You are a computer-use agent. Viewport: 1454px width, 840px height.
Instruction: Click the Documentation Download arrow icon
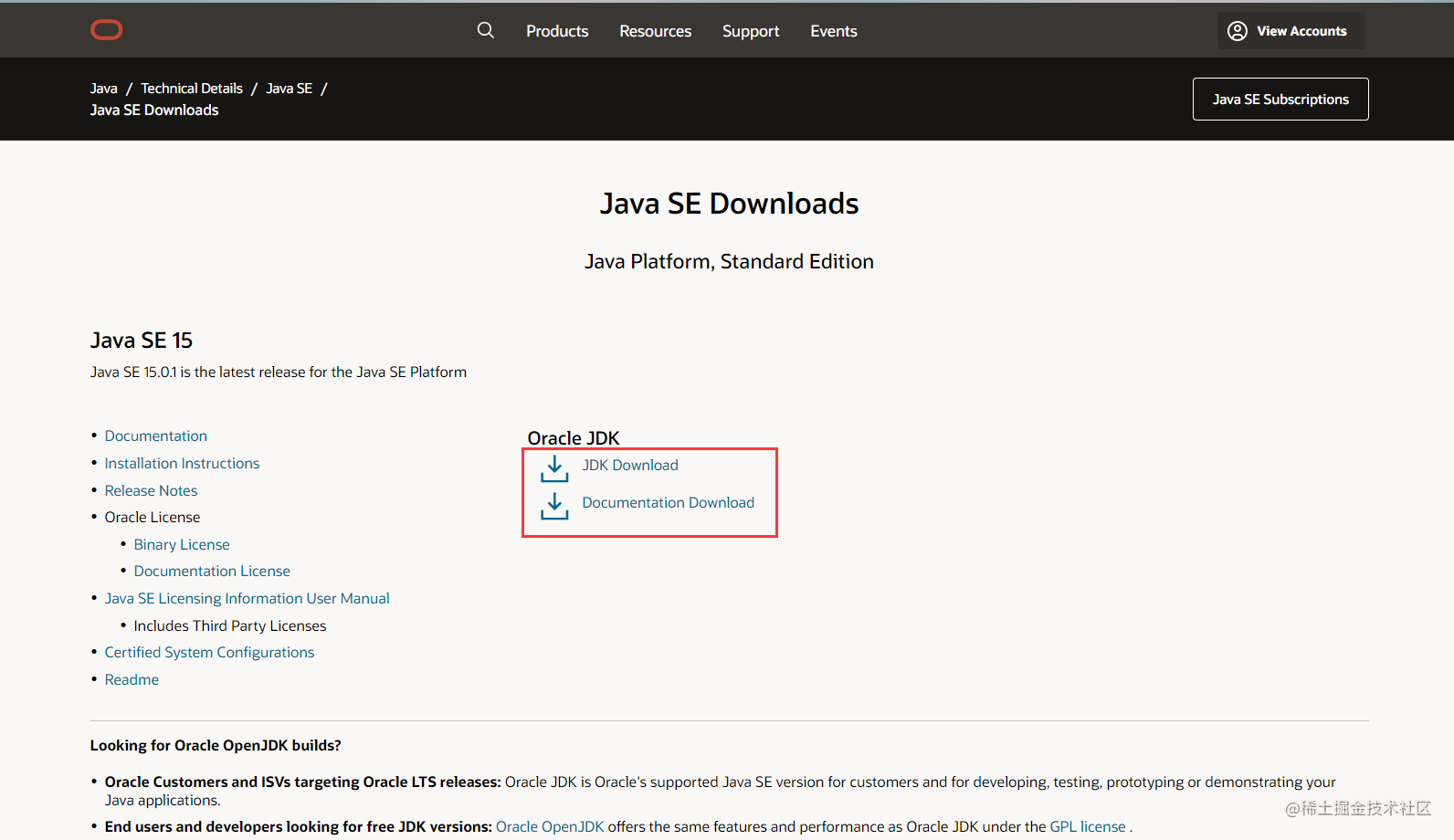pos(554,506)
